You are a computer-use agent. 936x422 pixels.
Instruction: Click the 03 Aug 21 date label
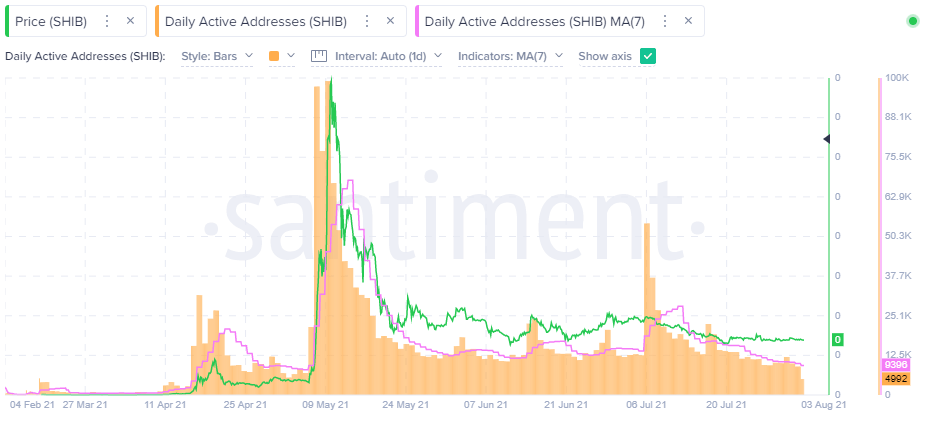coord(823,404)
